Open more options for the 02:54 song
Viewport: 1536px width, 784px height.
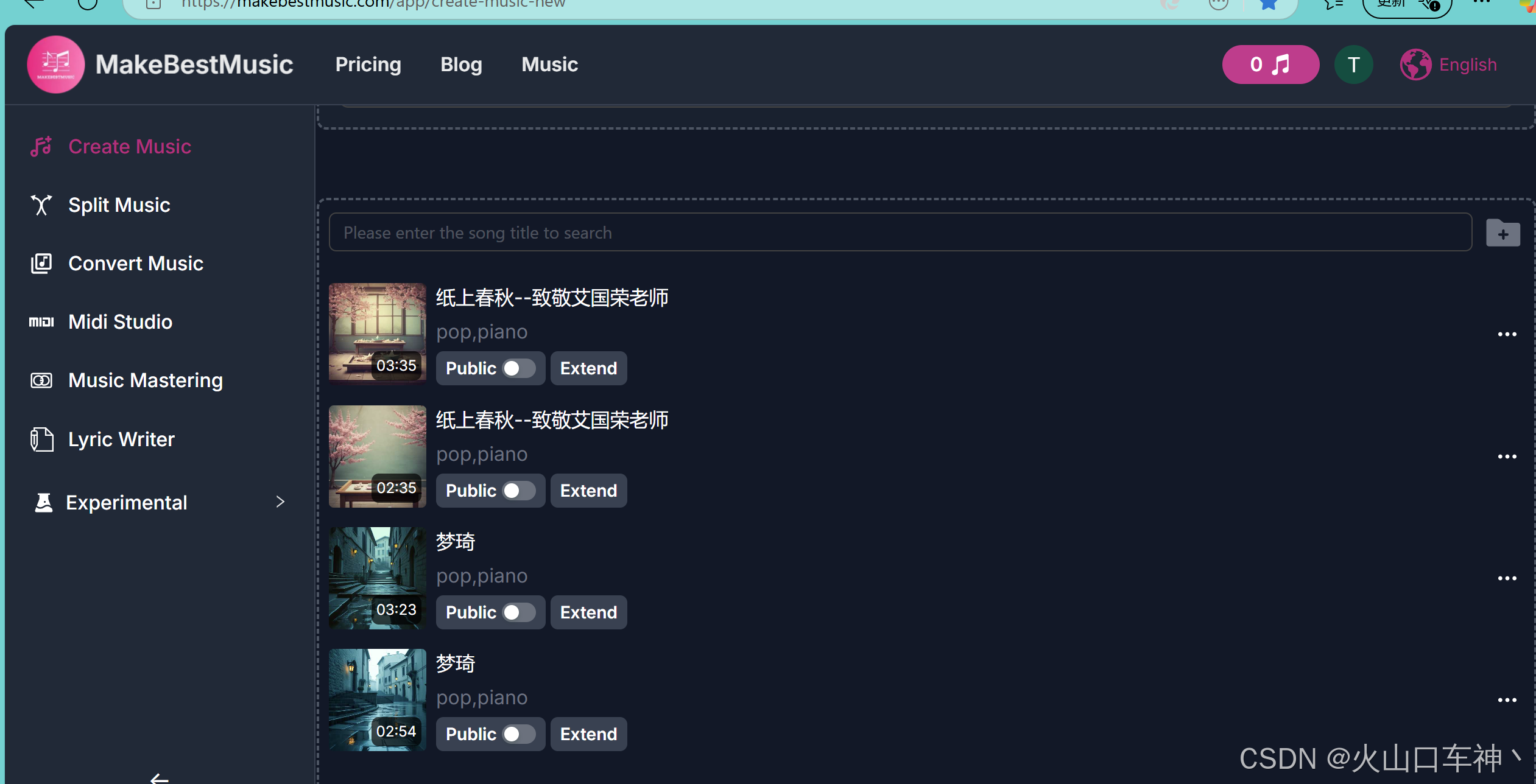[1507, 701]
